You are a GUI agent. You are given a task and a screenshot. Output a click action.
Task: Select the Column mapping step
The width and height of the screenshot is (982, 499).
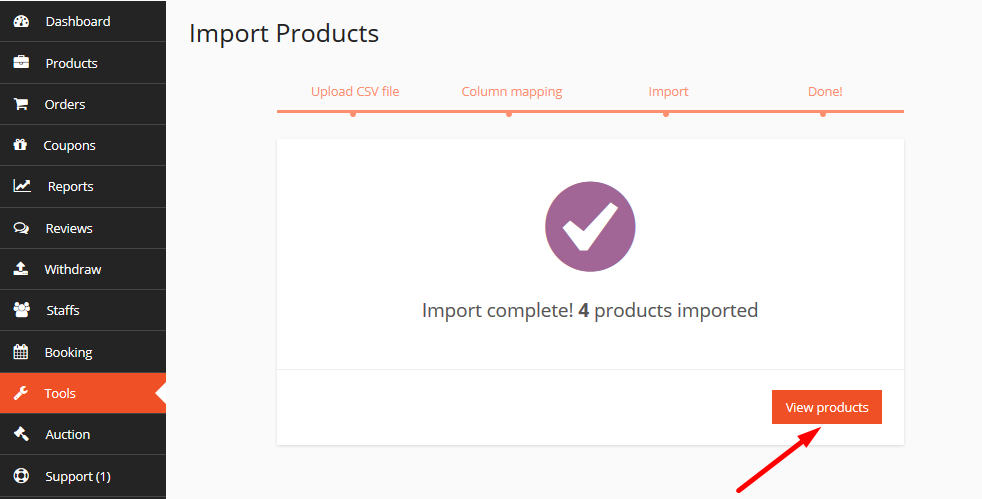click(x=512, y=91)
